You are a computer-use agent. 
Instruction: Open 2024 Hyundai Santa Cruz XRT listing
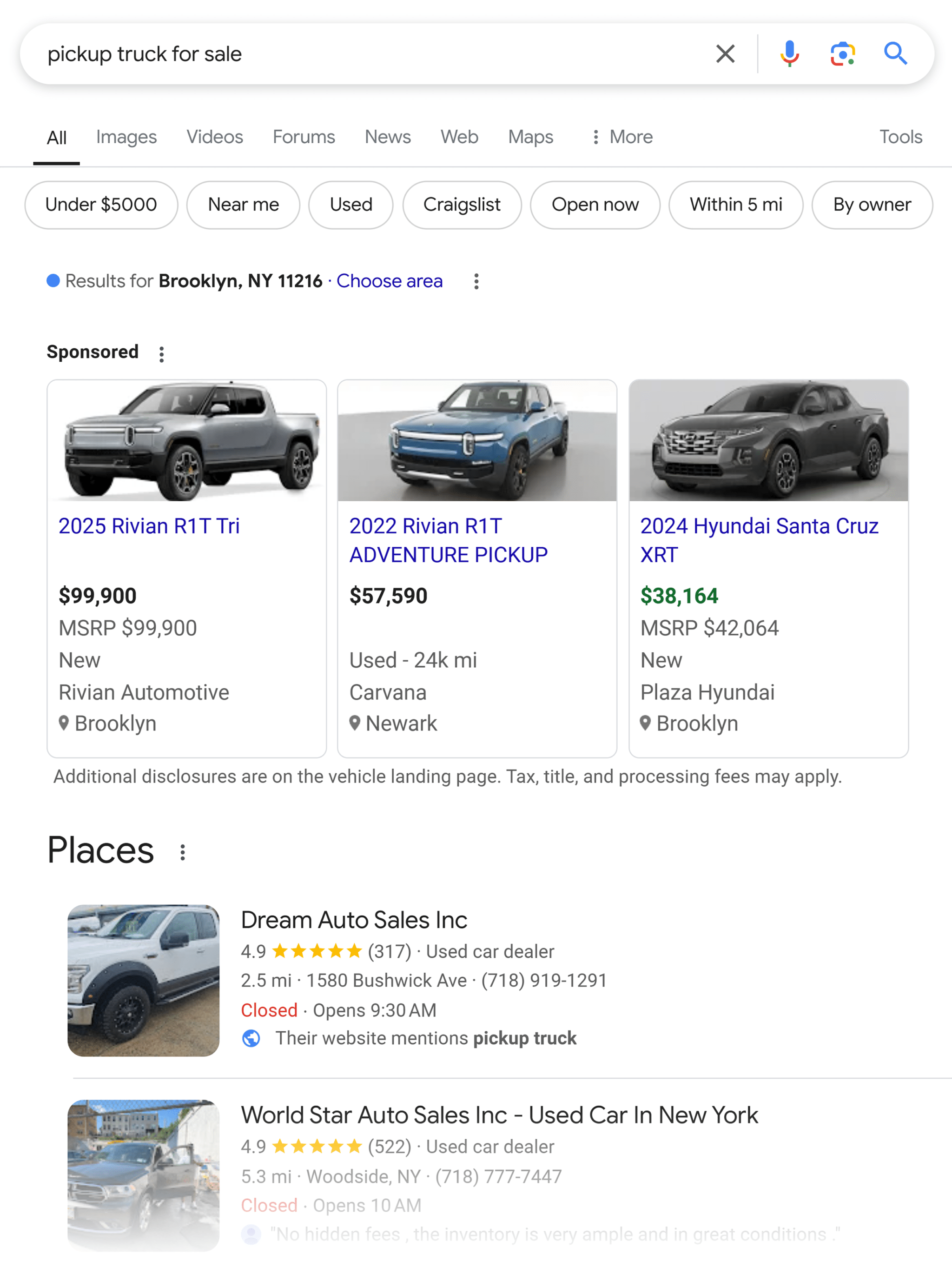click(x=759, y=540)
